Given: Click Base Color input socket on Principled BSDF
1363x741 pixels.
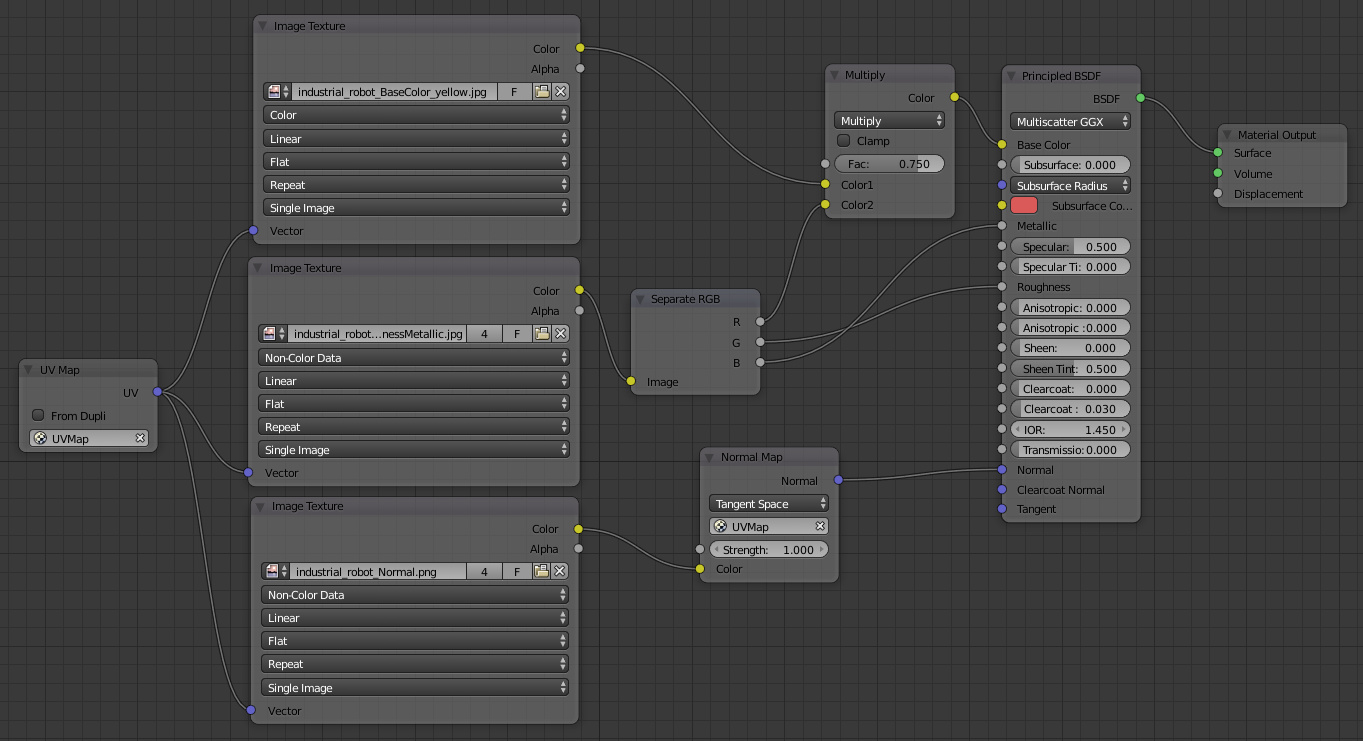Looking at the screenshot, I should tap(1002, 145).
